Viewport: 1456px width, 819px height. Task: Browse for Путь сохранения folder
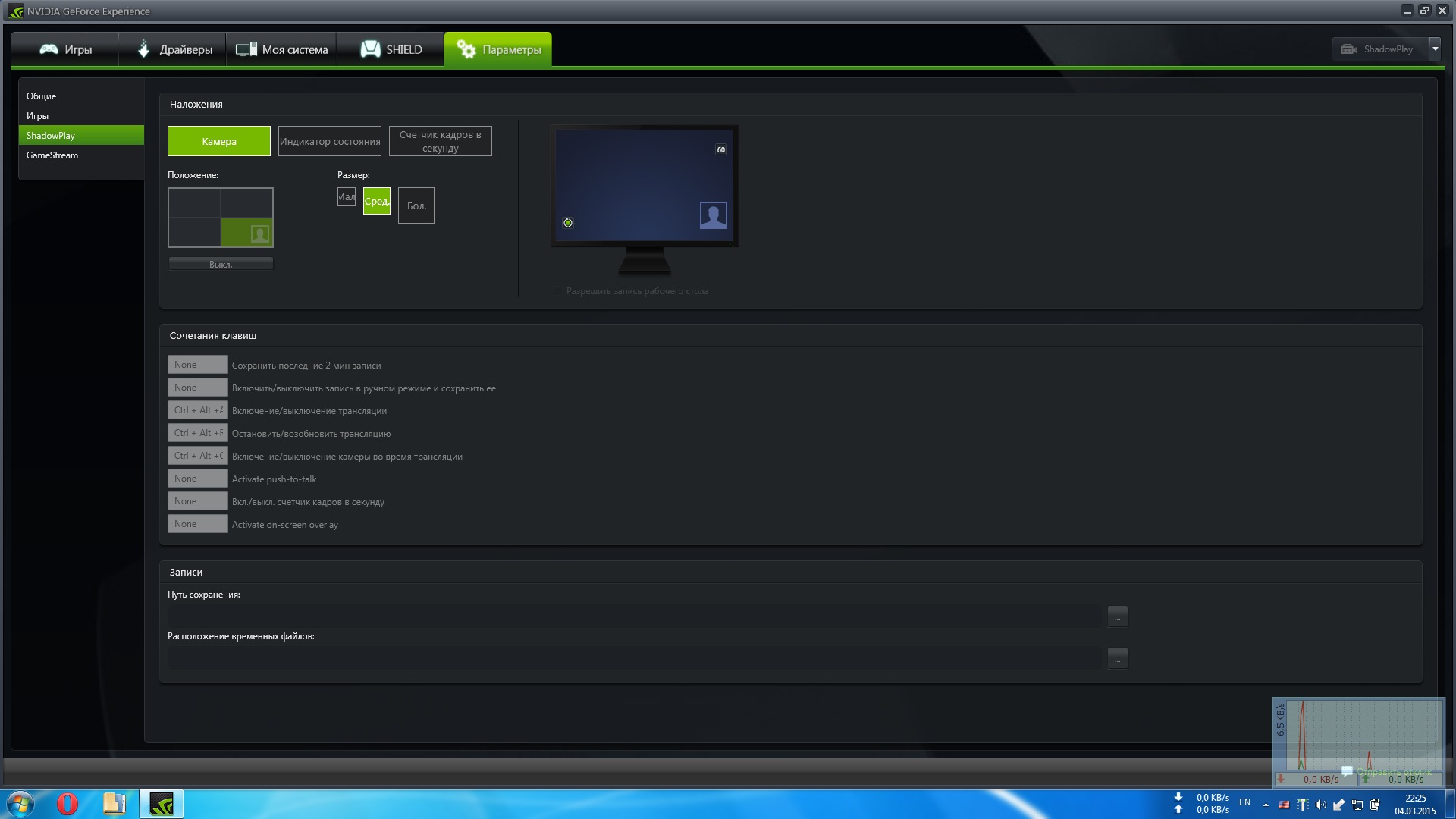tap(1117, 617)
